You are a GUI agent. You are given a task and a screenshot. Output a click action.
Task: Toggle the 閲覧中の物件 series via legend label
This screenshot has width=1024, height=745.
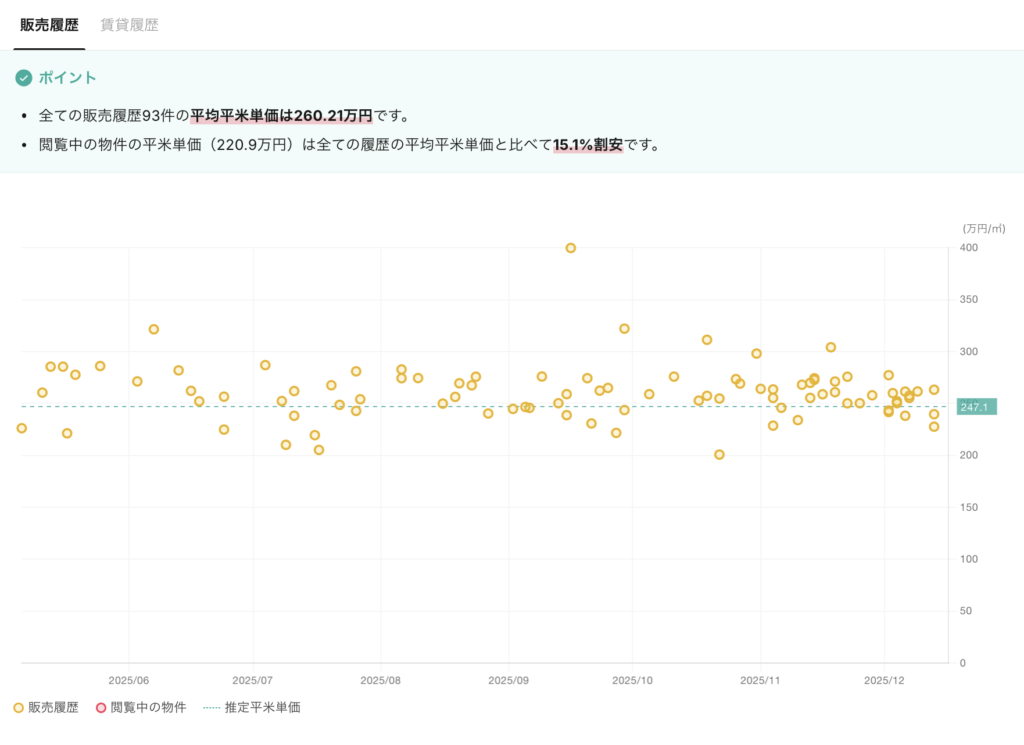pos(148,708)
